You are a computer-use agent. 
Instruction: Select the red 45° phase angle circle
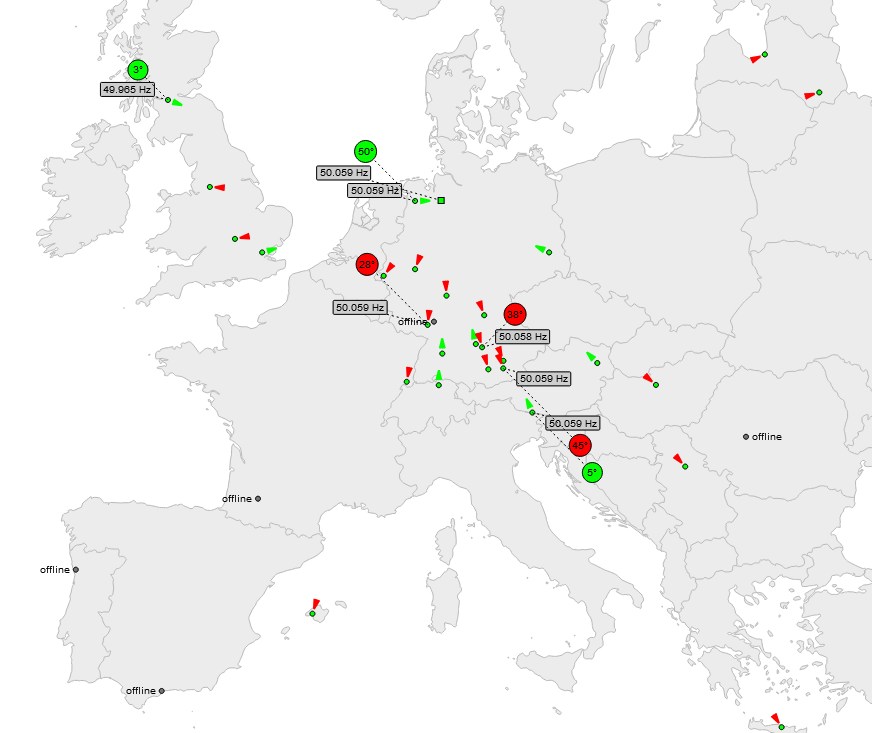click(580, 446)
